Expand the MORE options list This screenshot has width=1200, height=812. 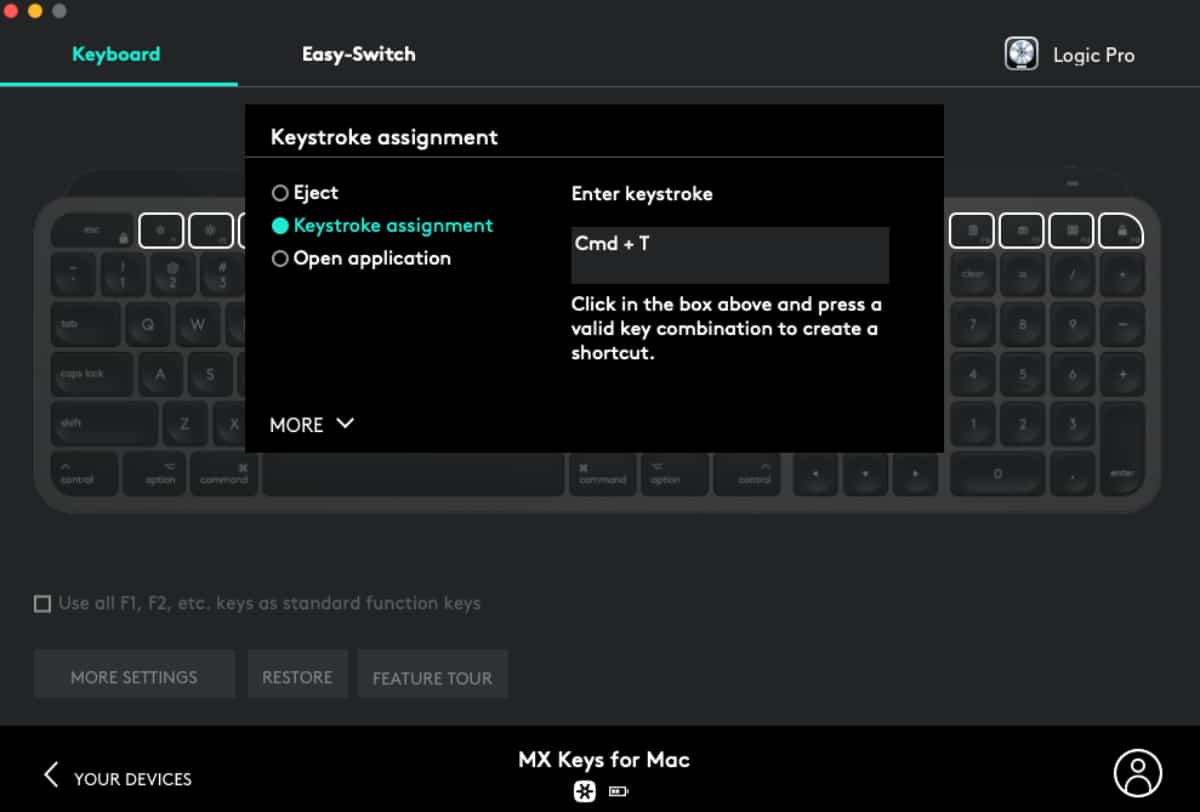(311, 425)
